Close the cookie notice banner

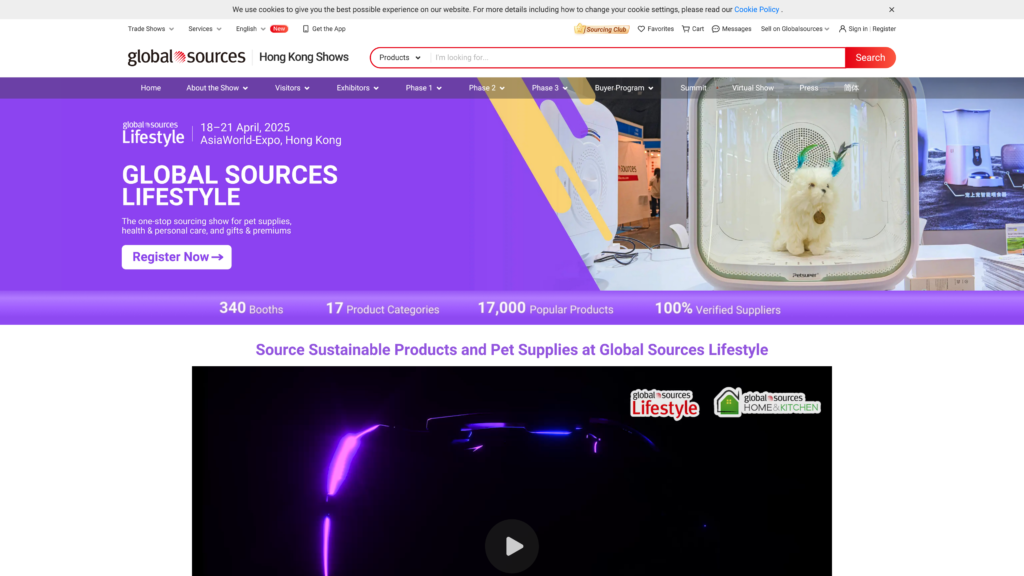[891, 10]
